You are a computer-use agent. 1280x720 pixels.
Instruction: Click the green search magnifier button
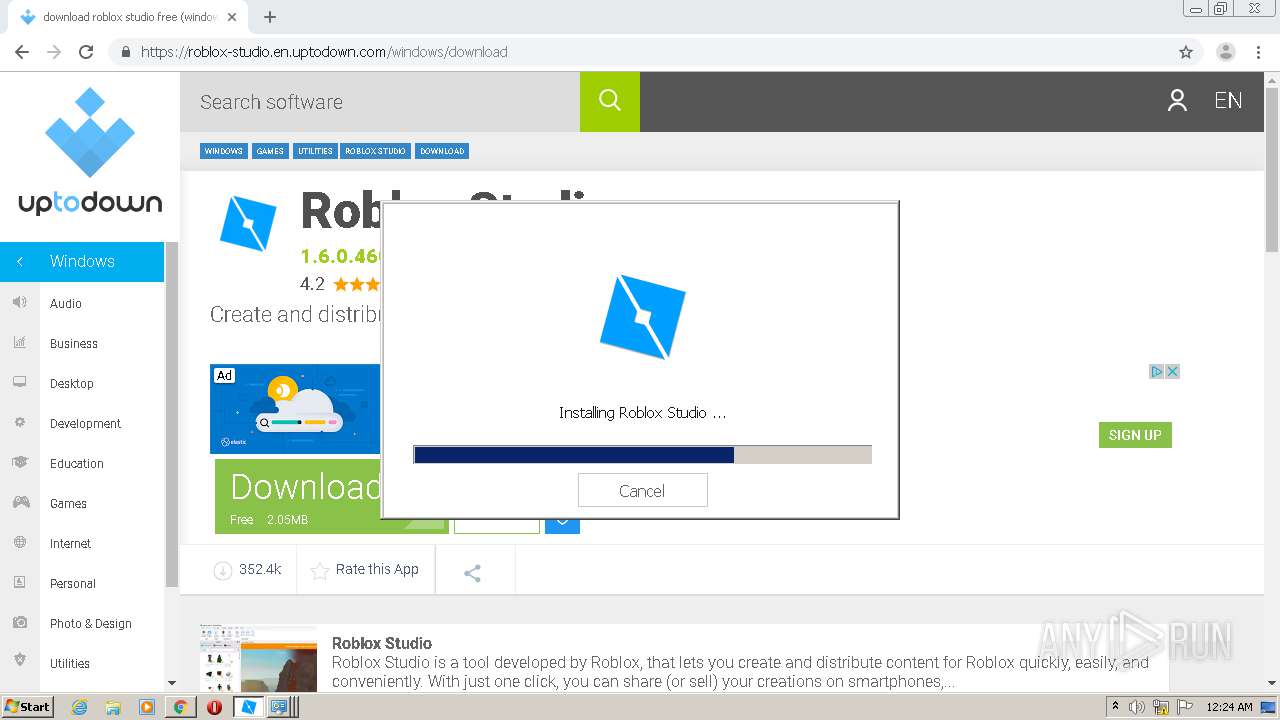[610, 101]
